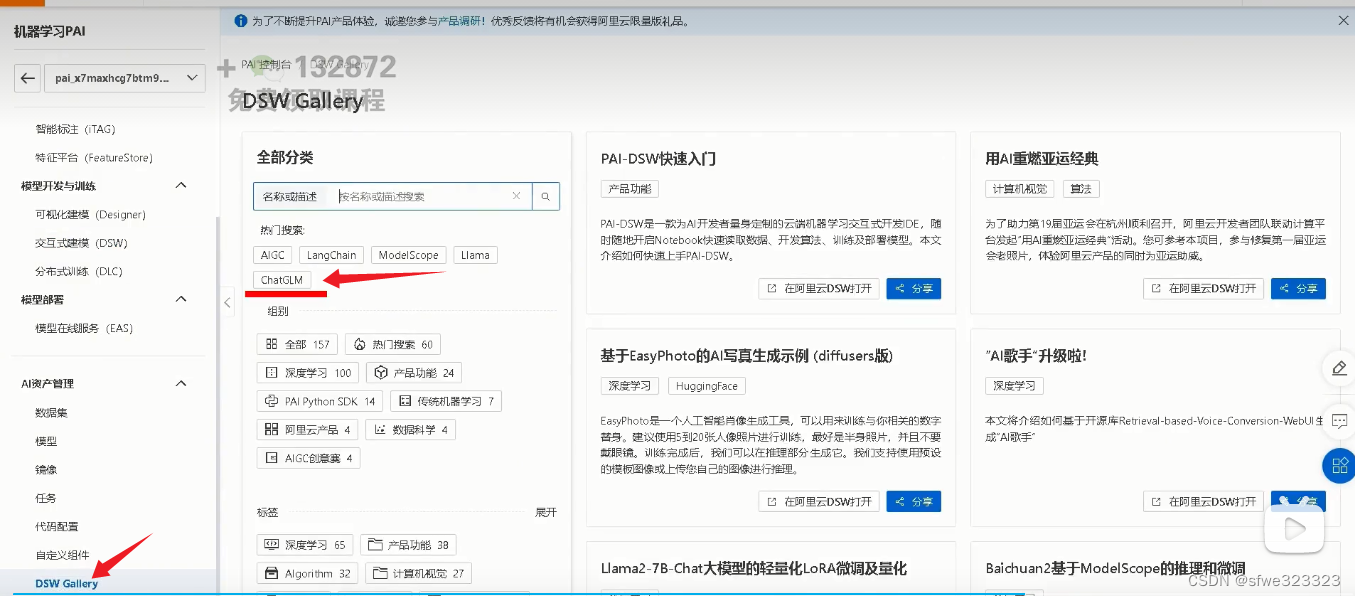Open the blue grid floating icon

[1340, 465]
